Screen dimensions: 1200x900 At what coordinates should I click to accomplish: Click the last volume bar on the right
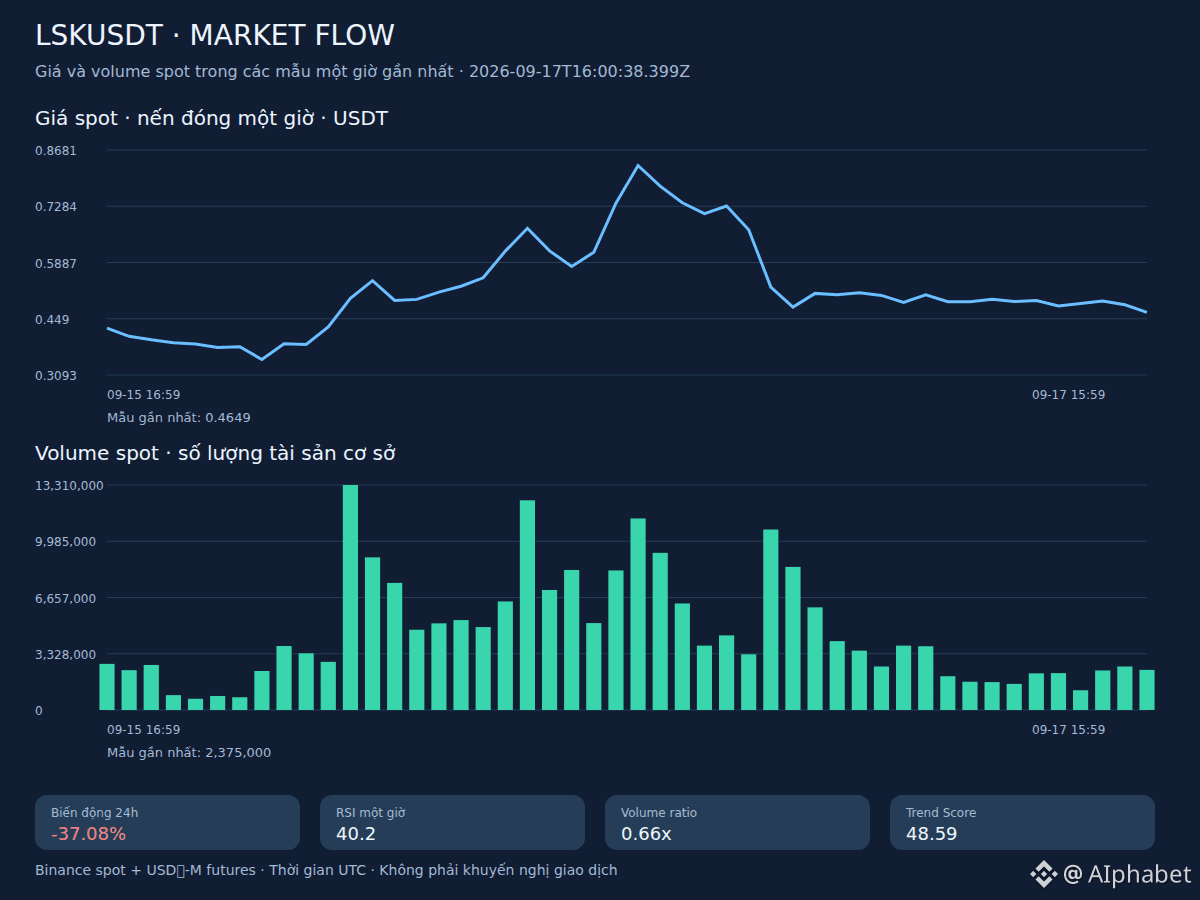coord(1146,690)
